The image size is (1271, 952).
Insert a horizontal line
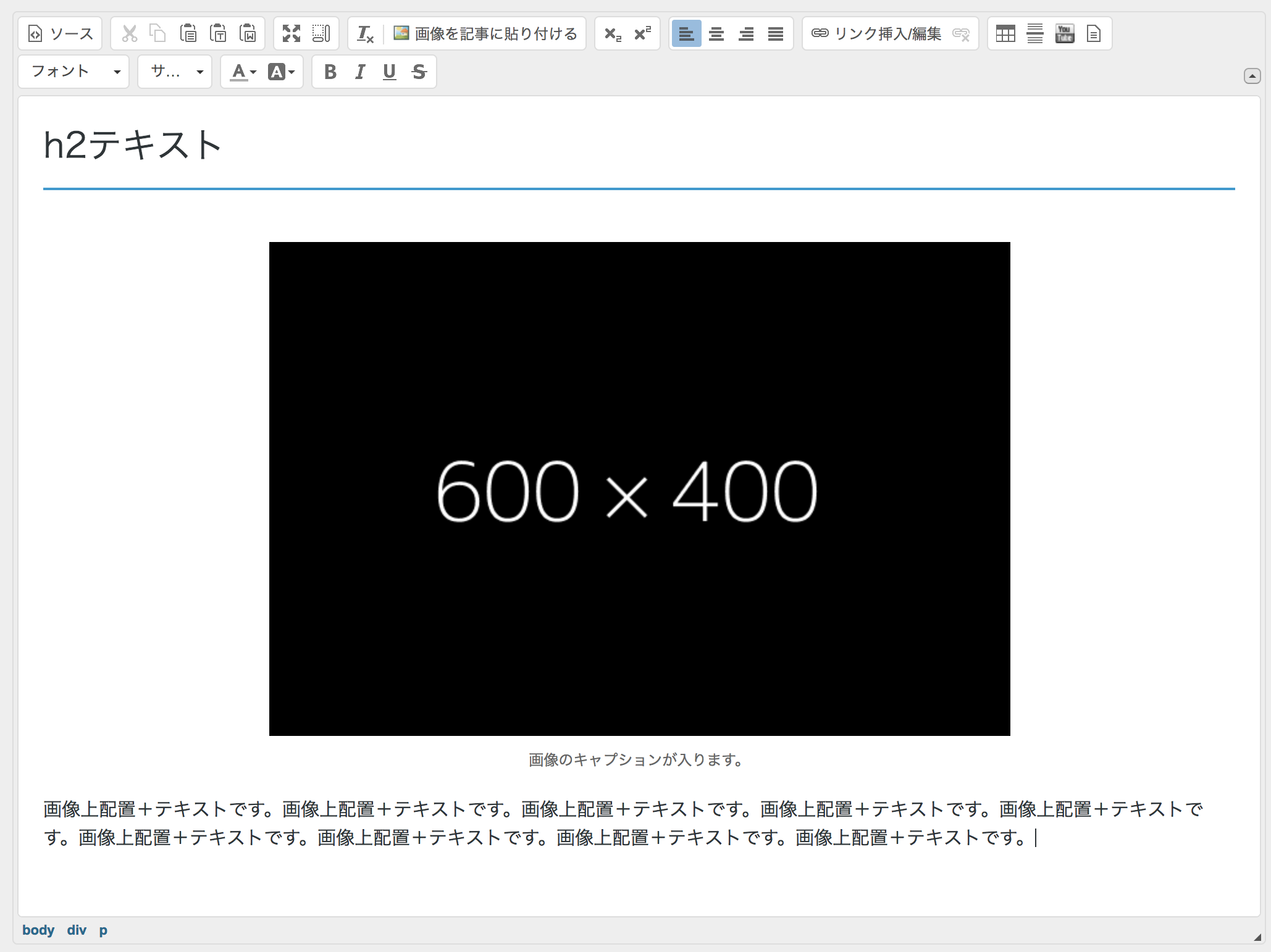click(x=1035, y=33)
